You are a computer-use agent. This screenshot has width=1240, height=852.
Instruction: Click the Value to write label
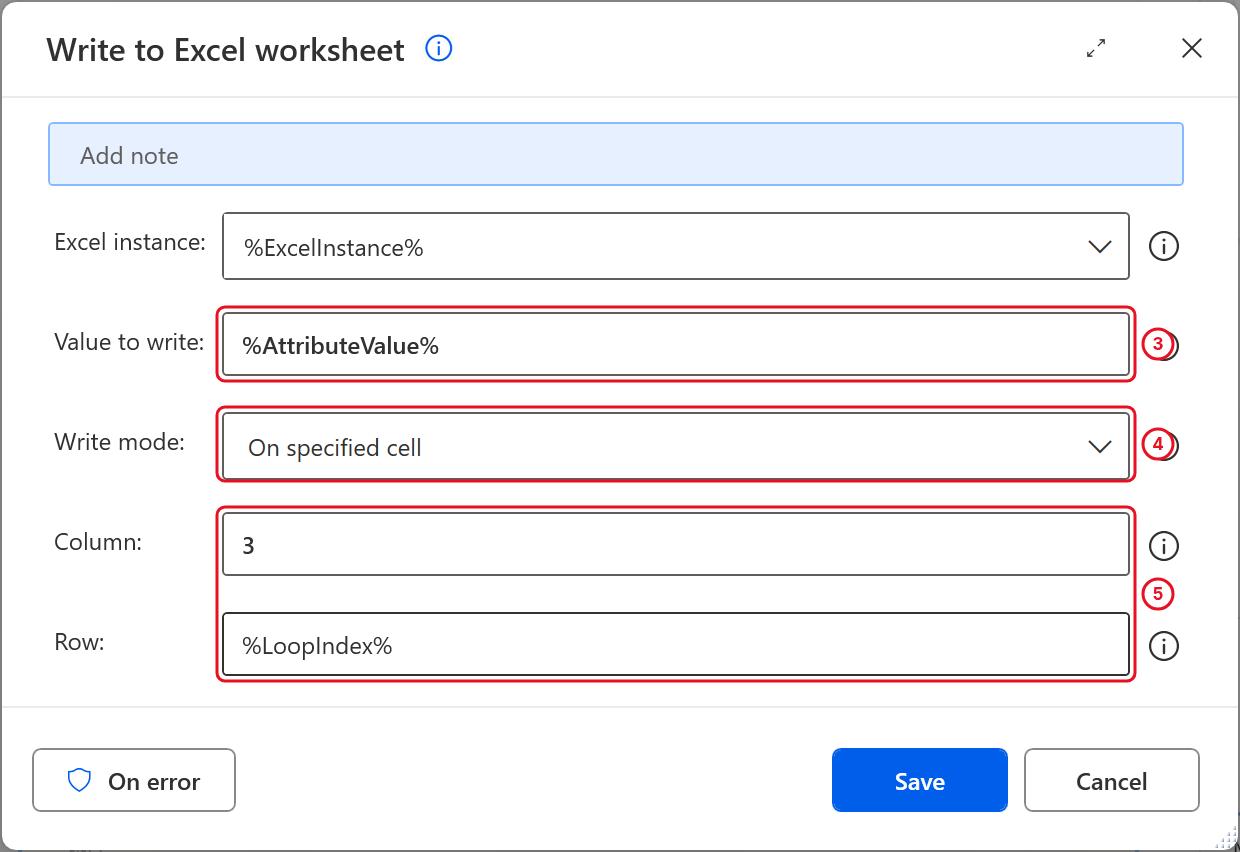point(129,342)
